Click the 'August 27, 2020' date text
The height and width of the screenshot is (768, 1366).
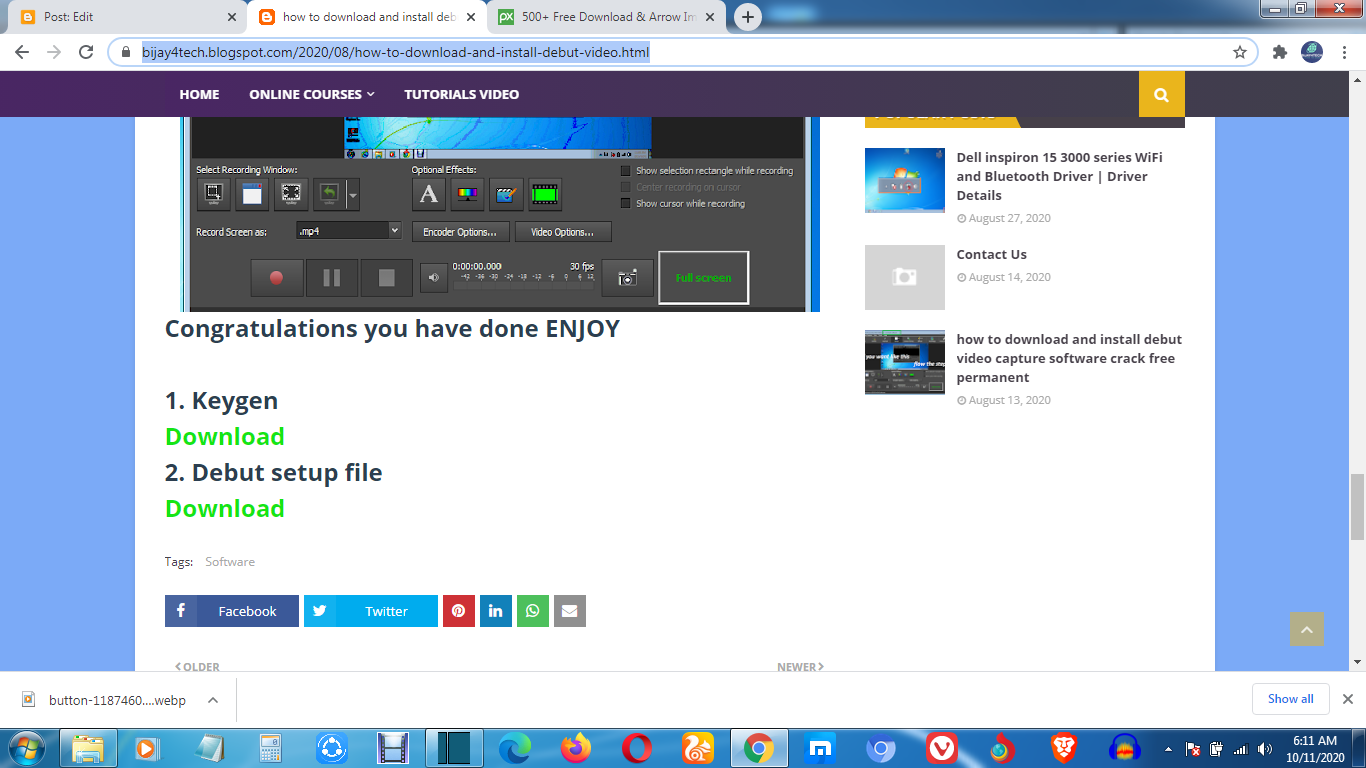click(1010, 218)
